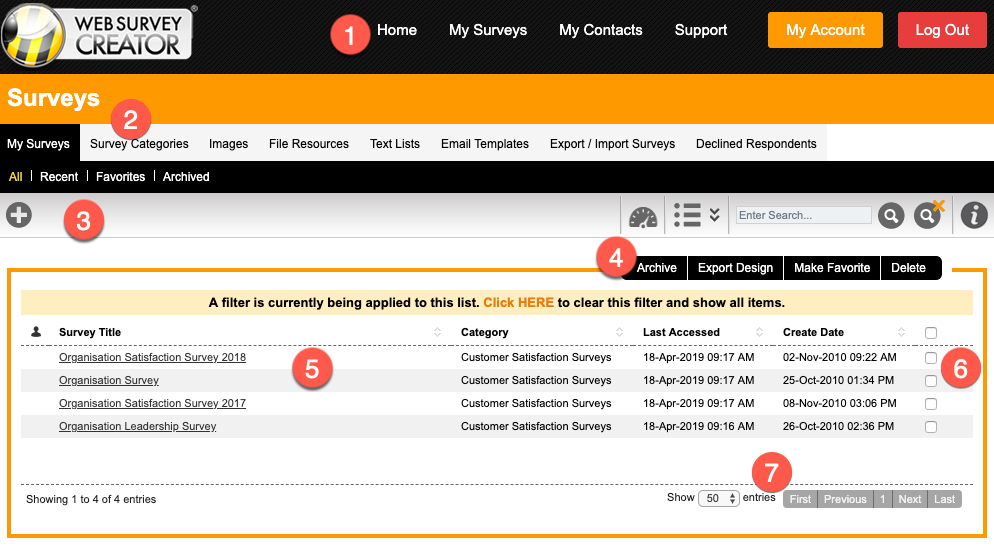Switch to the Survey Categories tab
994x546 pixels.
tap(139, 144)
